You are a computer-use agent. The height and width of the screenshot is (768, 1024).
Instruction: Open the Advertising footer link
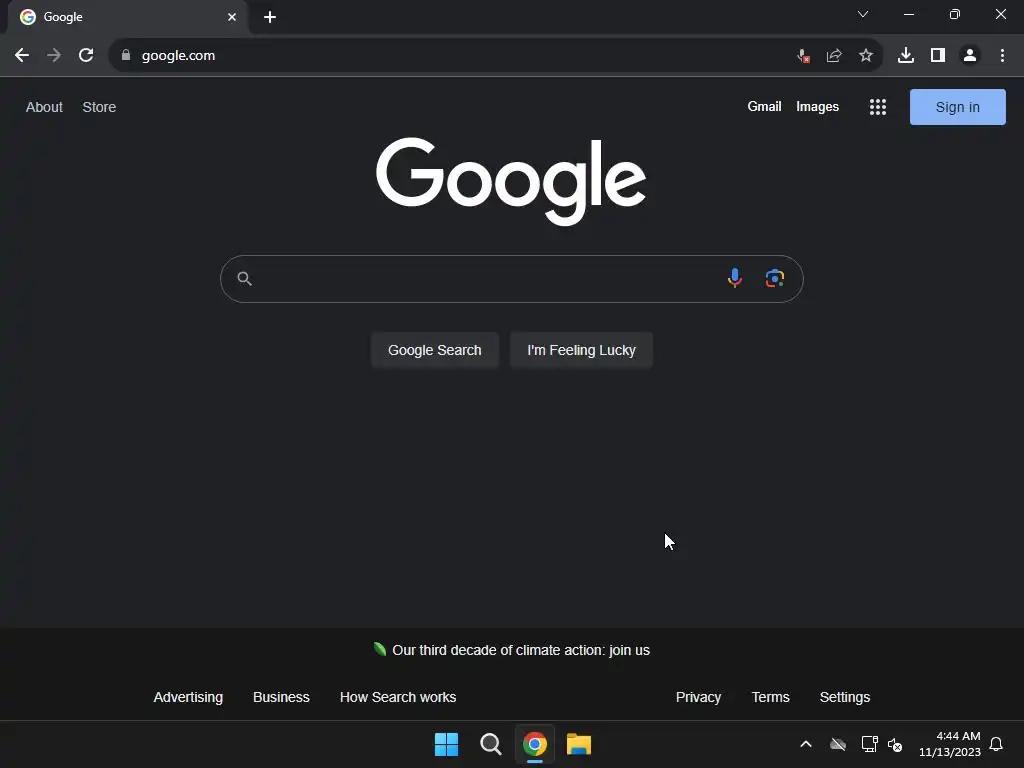coord(188,697)
